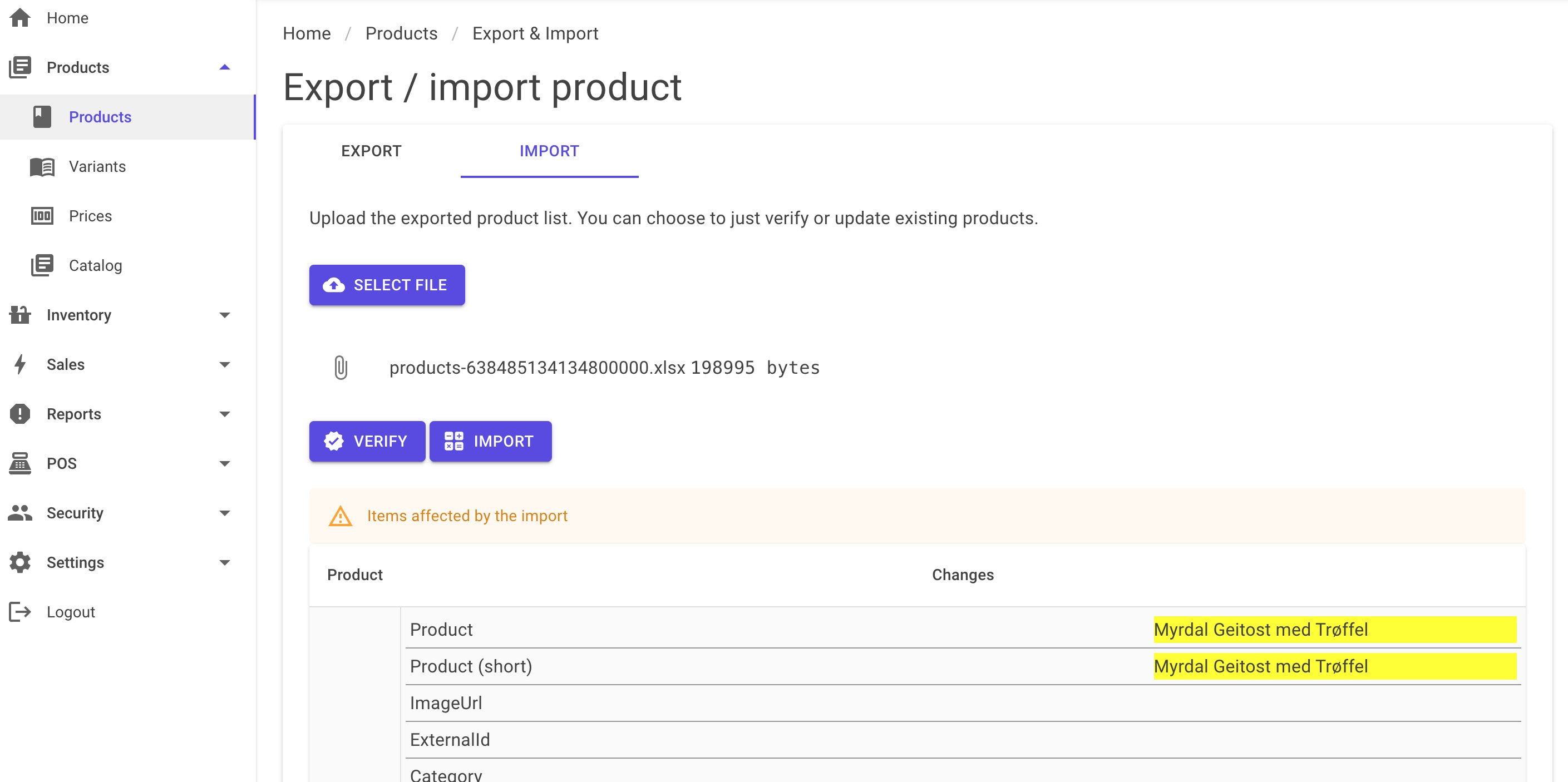This screenshot has height=782, width=1568.
Task: Click the cloud upload icon on Select File
Action: coord(333,285)
